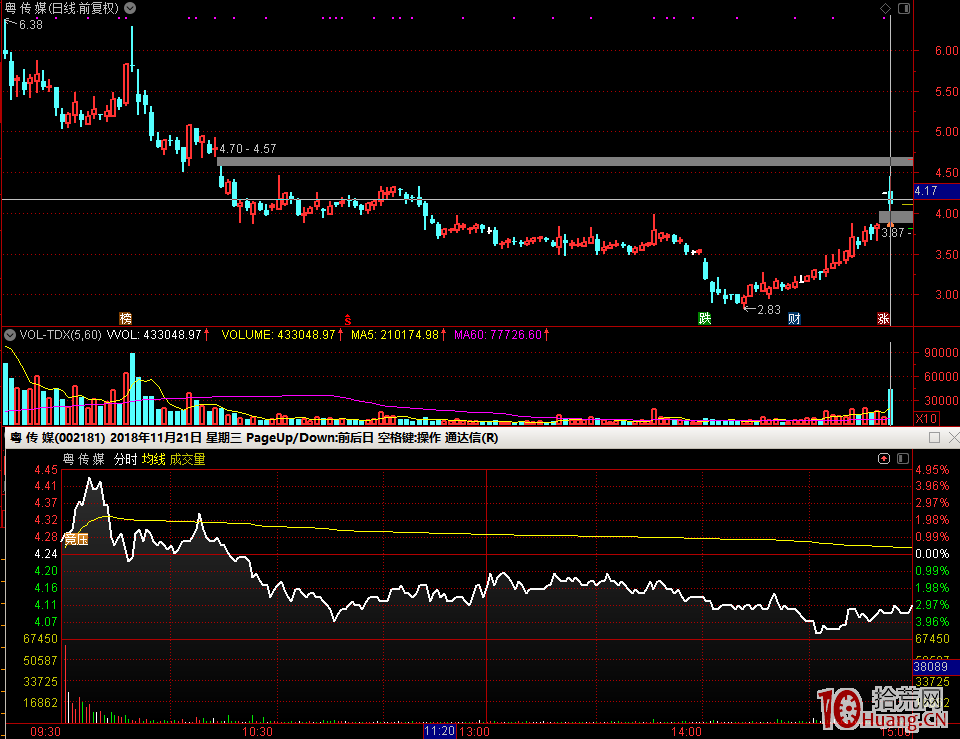Click the 09:30 time label
The height and width of the screenshot is (739, 960).
(45, 732)
